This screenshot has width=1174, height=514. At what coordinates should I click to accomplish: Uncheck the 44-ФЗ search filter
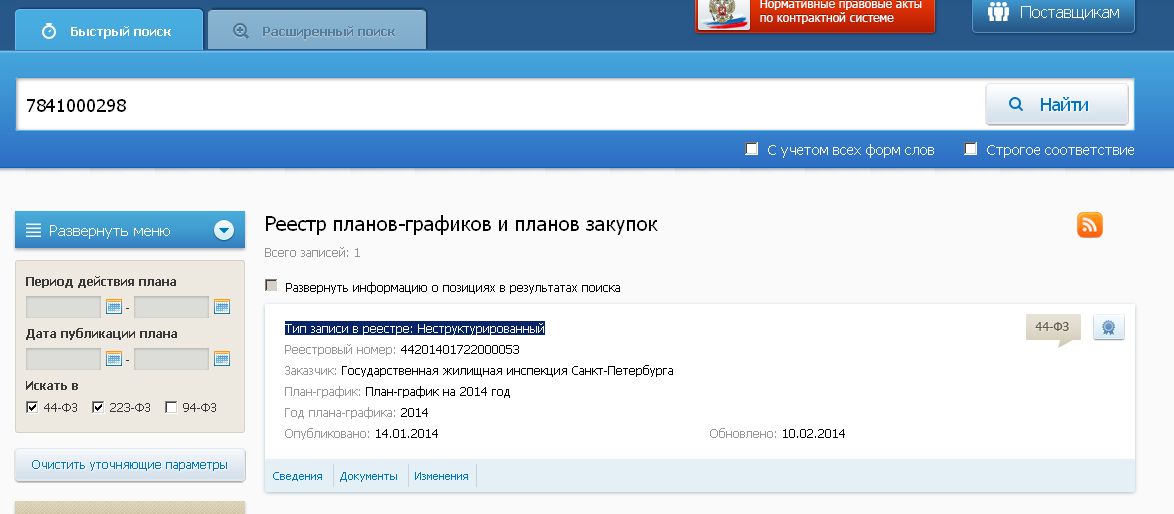31,407
